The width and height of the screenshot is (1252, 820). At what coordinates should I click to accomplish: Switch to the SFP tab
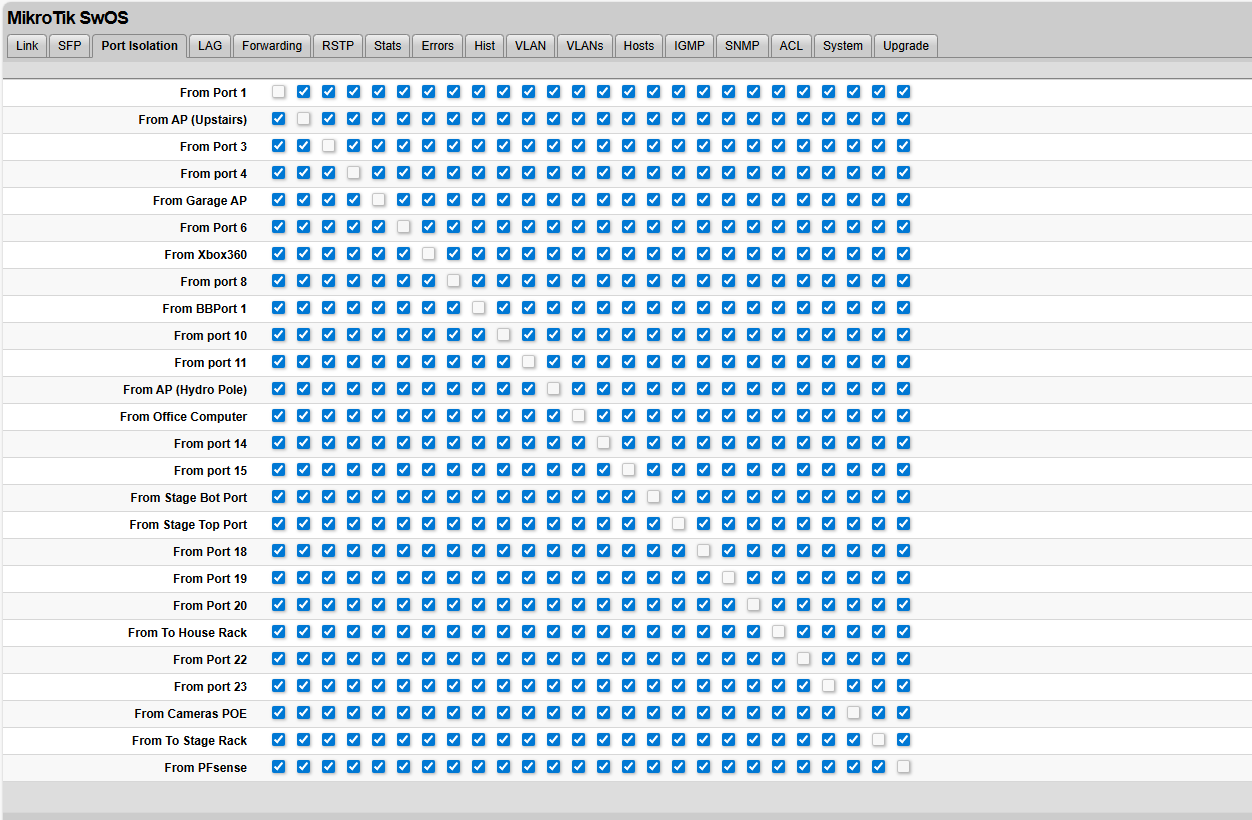tap(69, 46)
